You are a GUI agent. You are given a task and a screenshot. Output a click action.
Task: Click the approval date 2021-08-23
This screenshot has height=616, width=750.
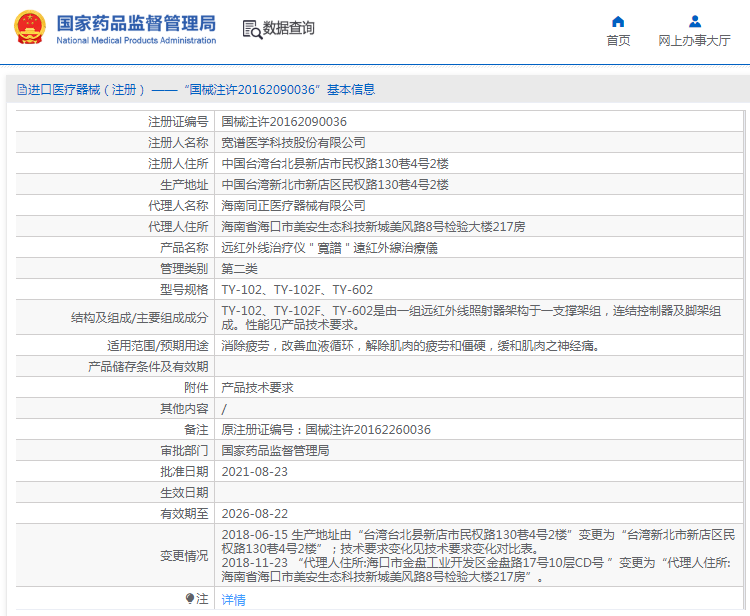(254, 471)
